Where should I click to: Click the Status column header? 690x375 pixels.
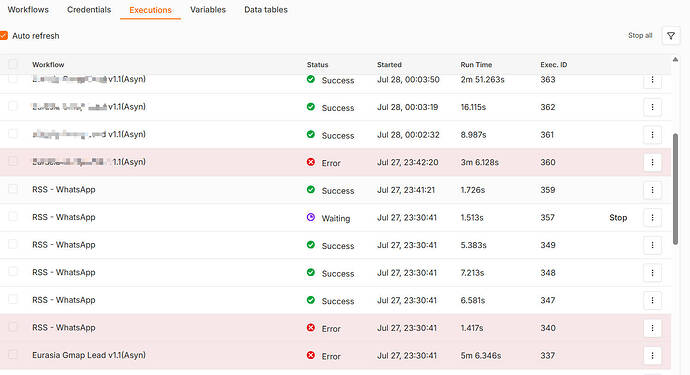pos(317,65)
